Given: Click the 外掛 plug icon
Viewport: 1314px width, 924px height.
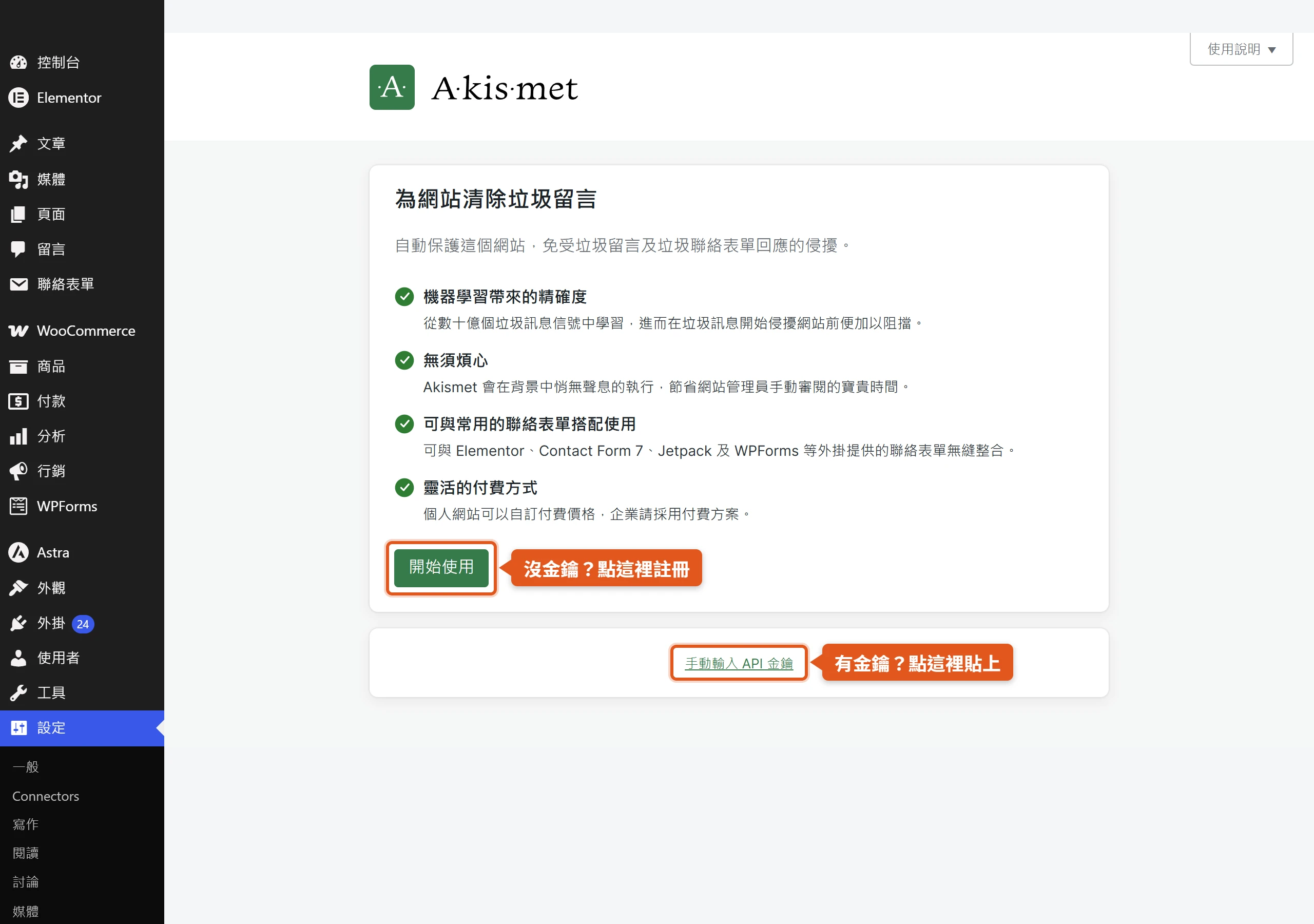Looking at the screenshot, I should click(18, 623).
